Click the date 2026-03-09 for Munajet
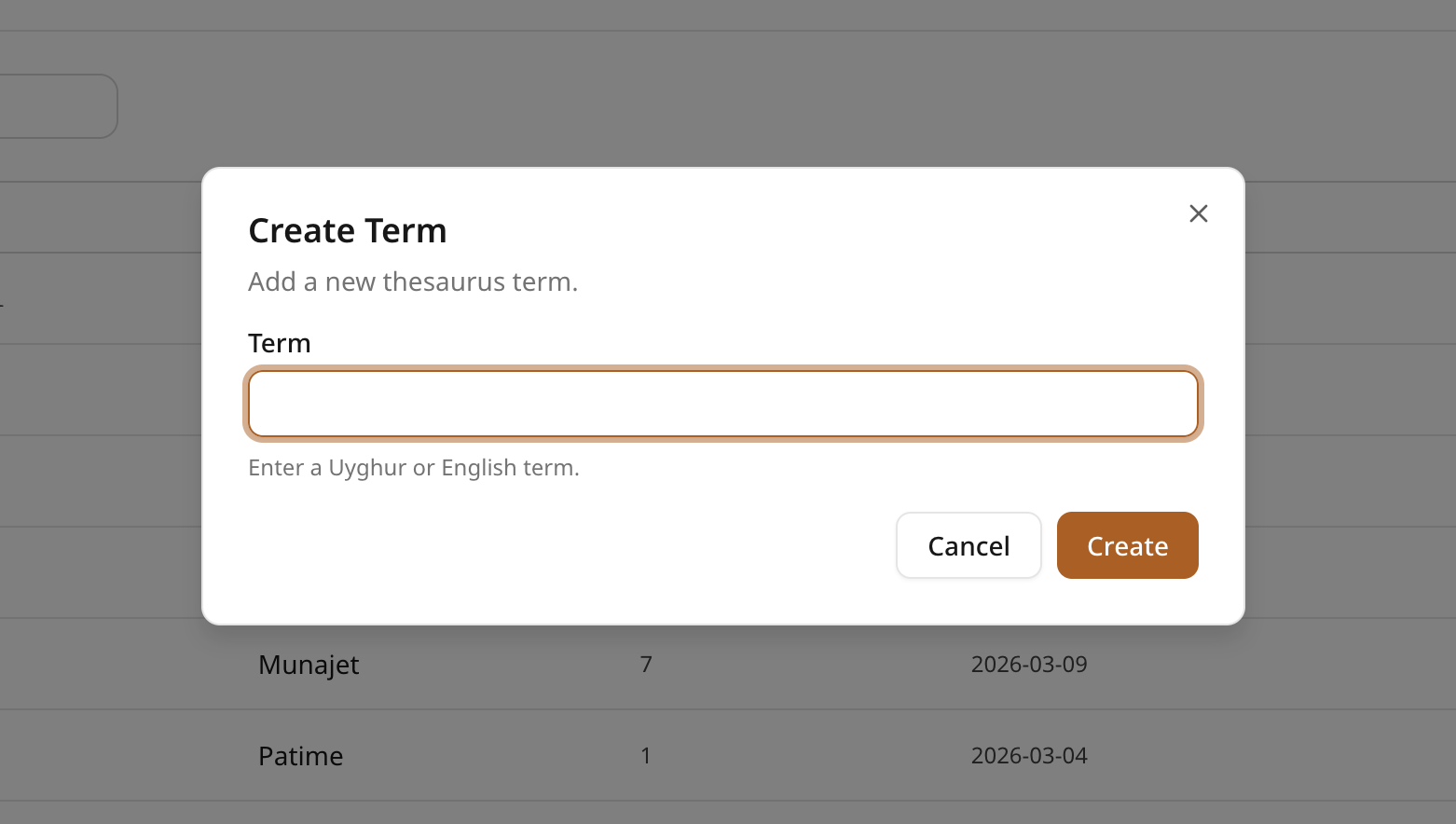 (1029, 664)
